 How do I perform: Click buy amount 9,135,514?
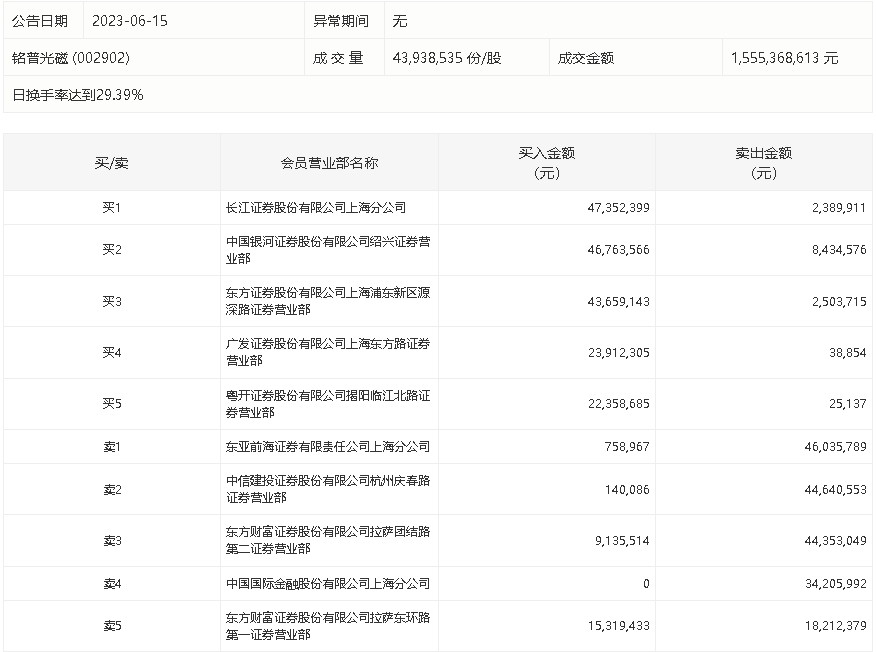[x=622, y=541]
